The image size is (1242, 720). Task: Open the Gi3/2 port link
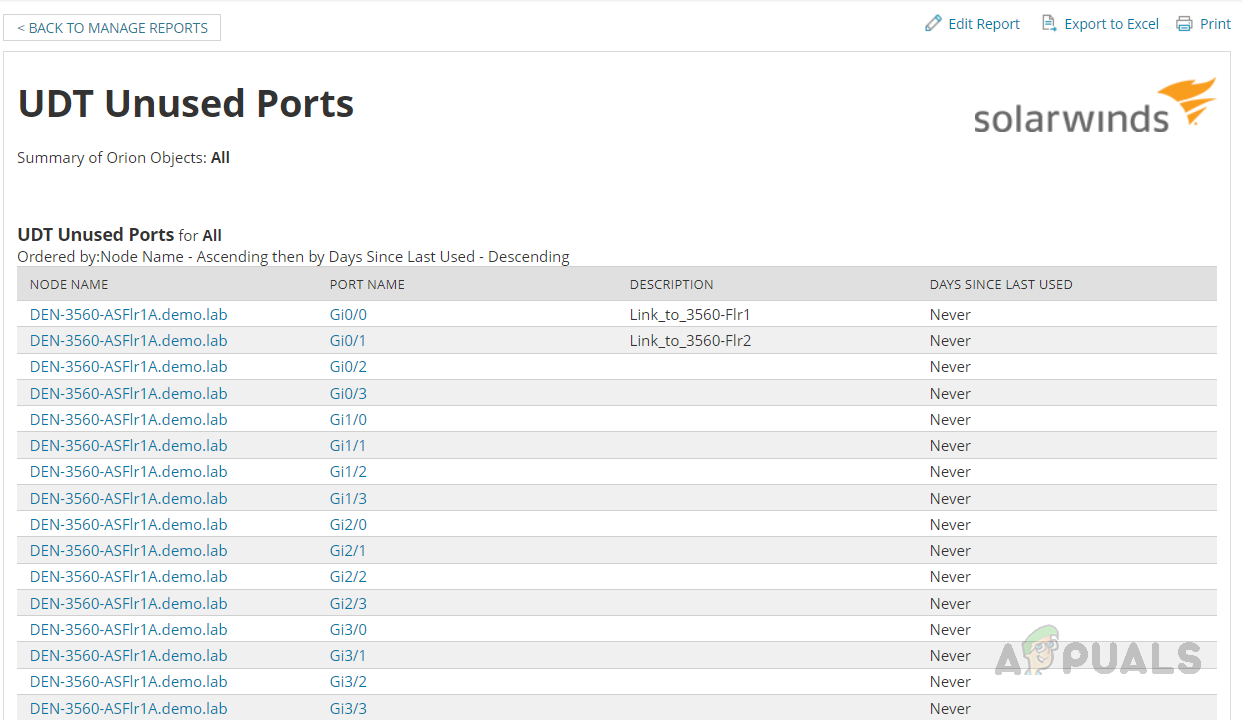(348, 681)
